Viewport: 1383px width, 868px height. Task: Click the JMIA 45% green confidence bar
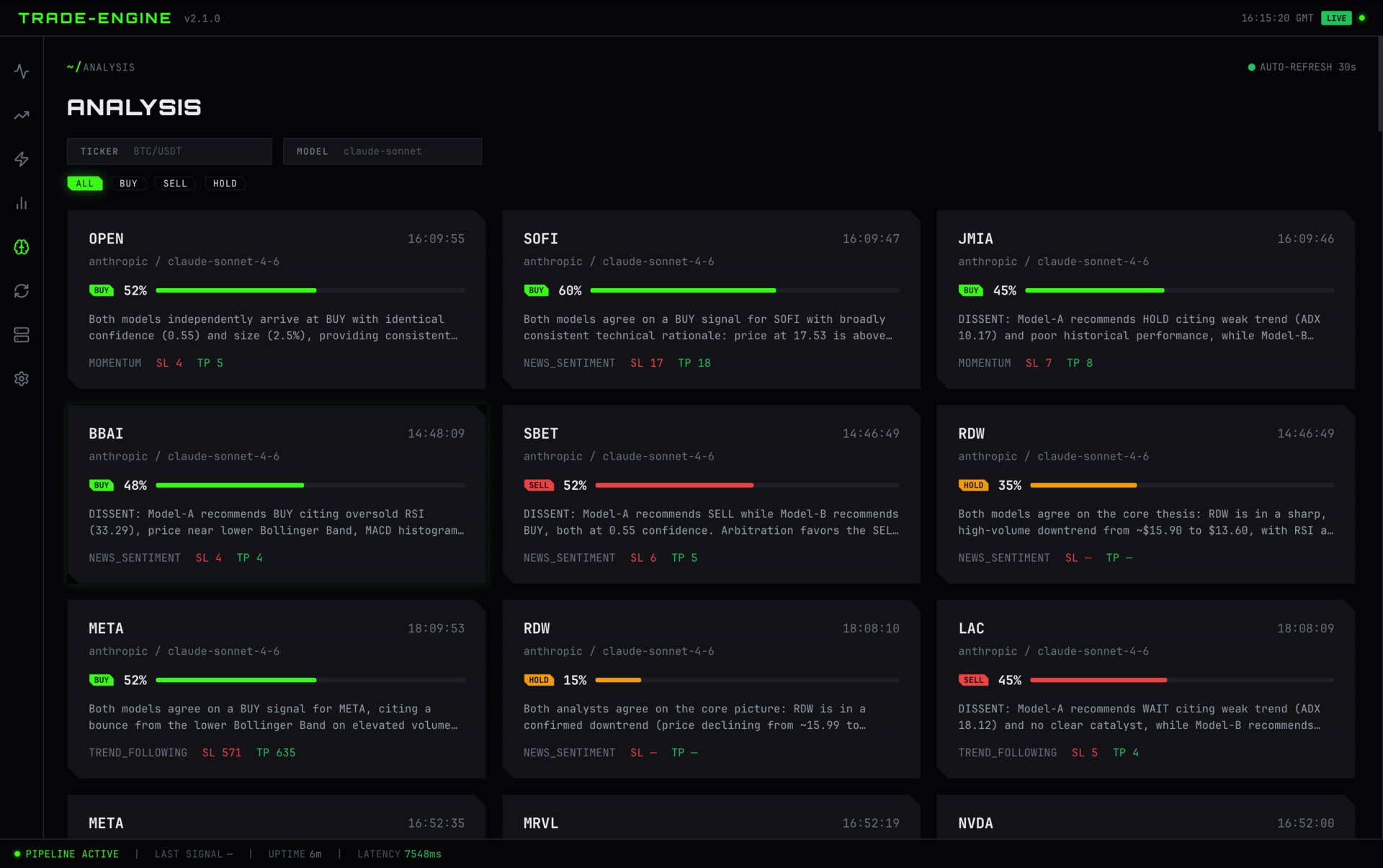[1180, 290]
